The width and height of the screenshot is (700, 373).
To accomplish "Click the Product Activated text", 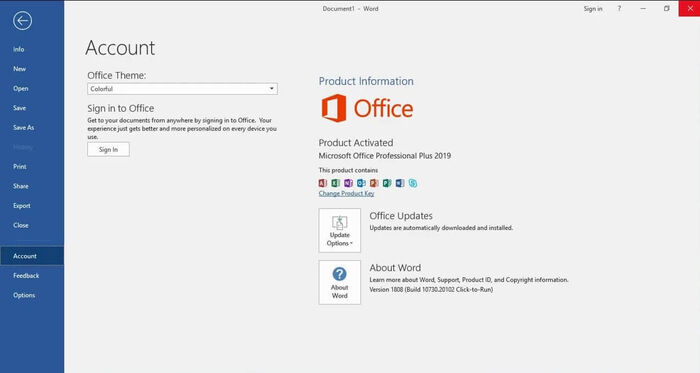I will [x=356, y=143].
